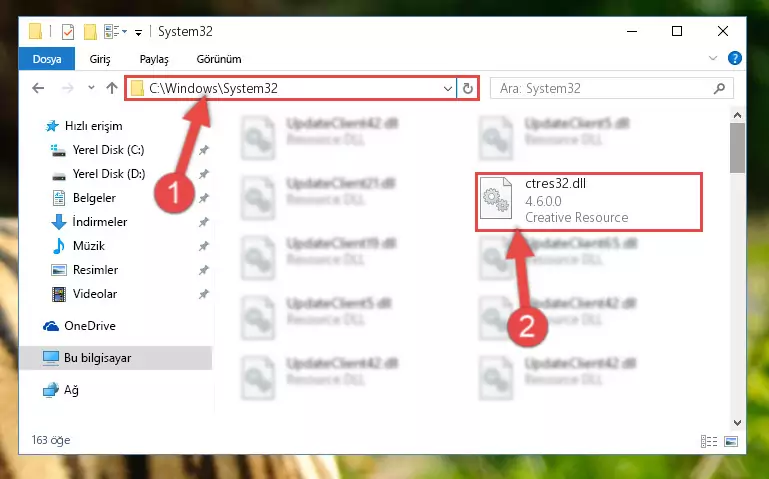Toggle pin next to Videolar
The width and height of the screenshot is (769, 479).
point(204,294)
